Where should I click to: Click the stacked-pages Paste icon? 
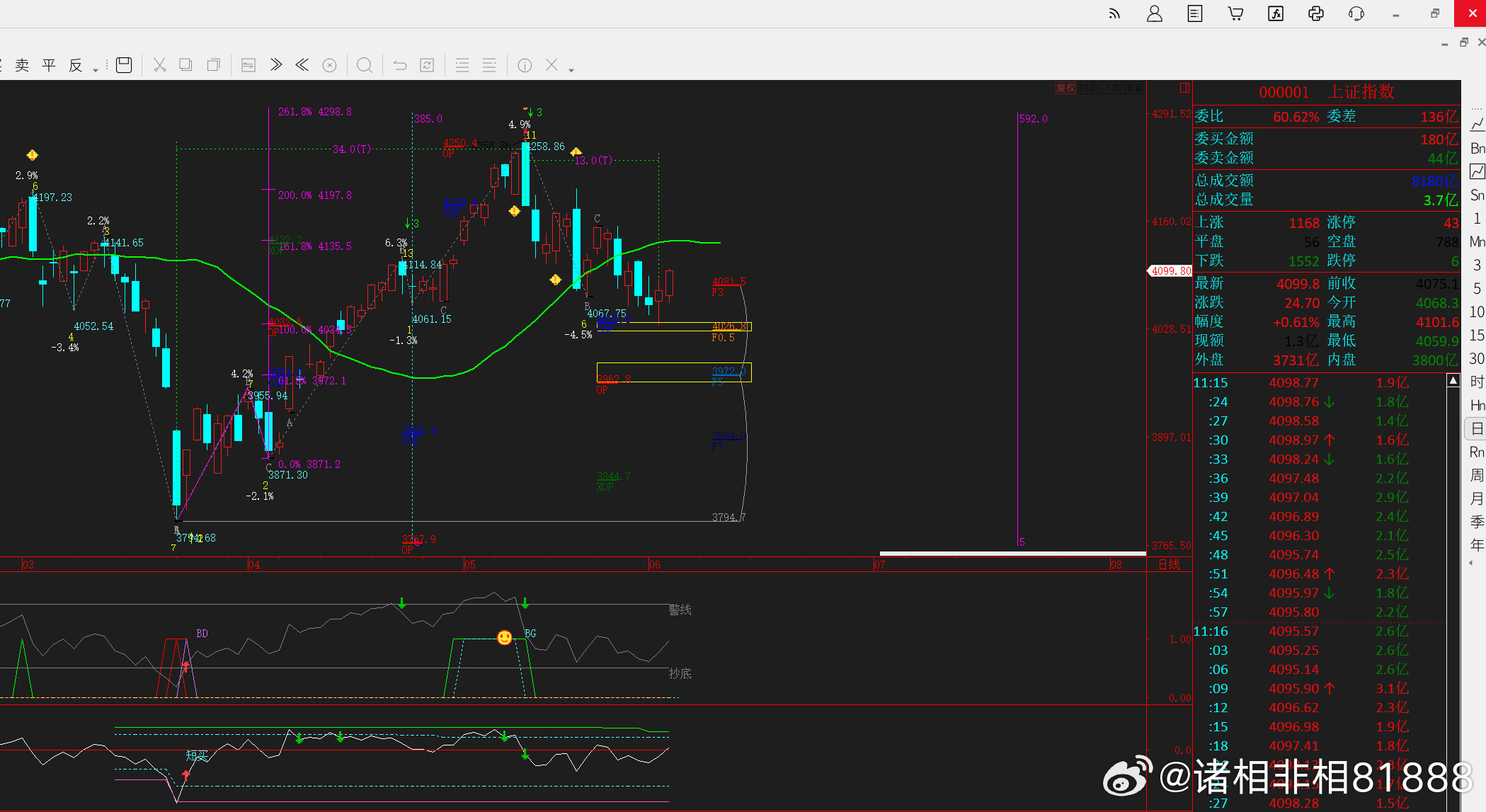pos(213,65)
